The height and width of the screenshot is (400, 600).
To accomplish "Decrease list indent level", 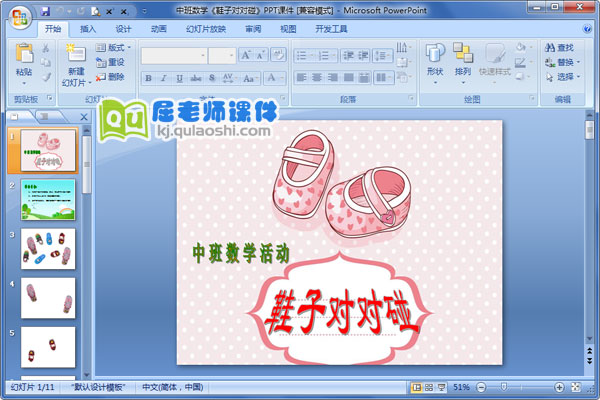I will pos(348,56).
